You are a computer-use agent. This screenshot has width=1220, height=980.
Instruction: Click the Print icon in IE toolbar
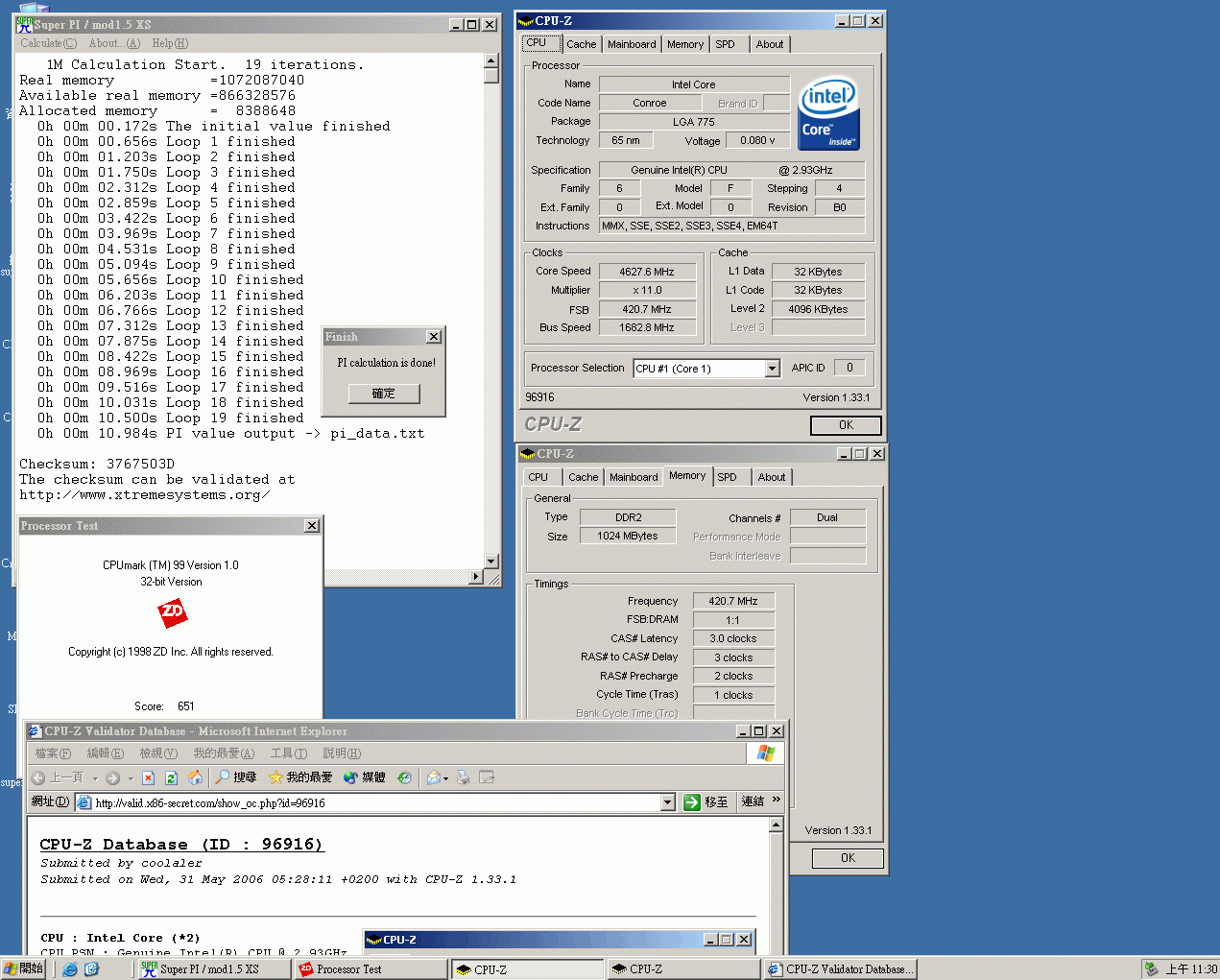(463, 778)
